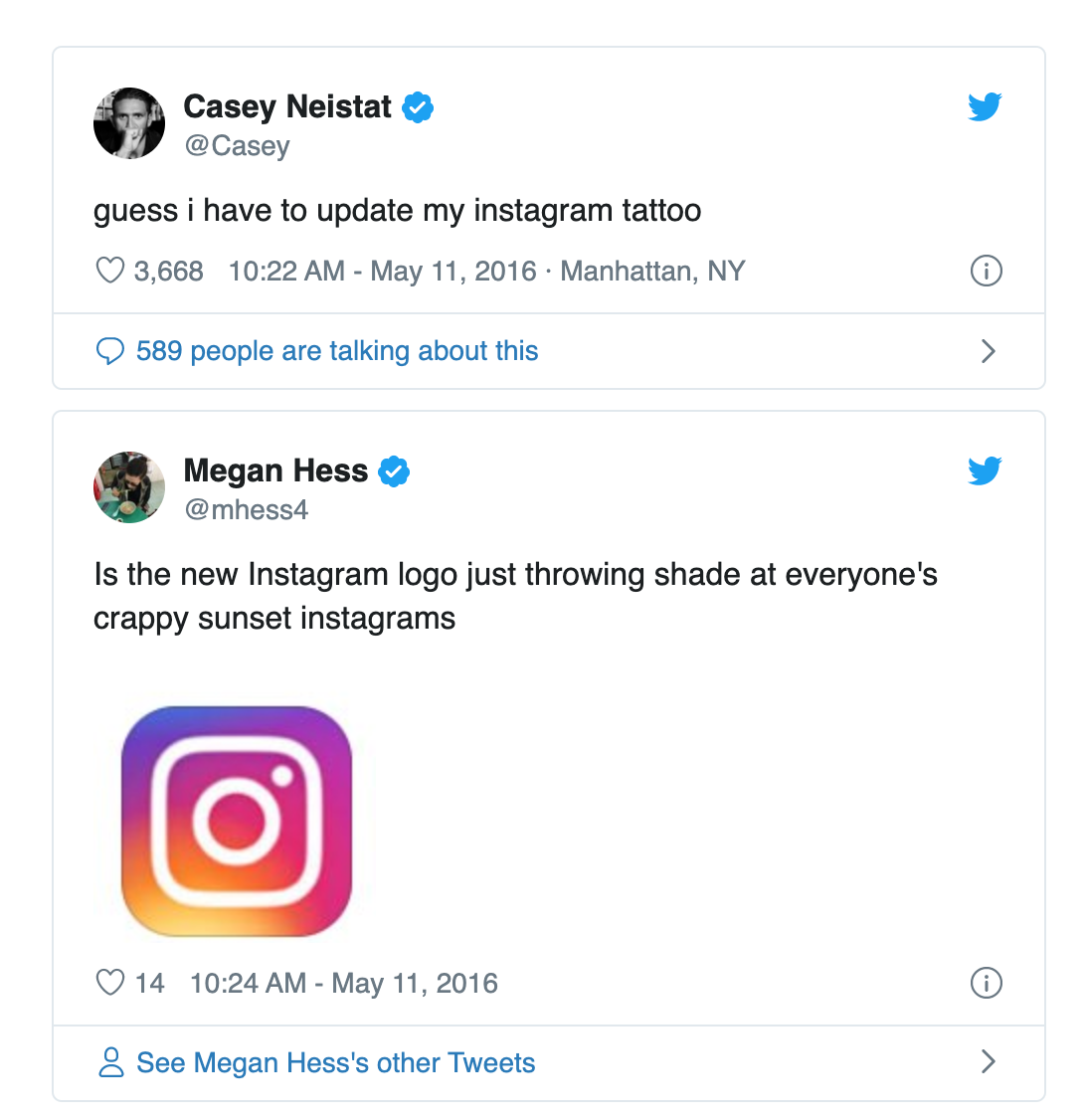Like Megan Hess's tweet with the heart icon
This screenshot has width=1086, height=1120.
[x=110, y=983]
